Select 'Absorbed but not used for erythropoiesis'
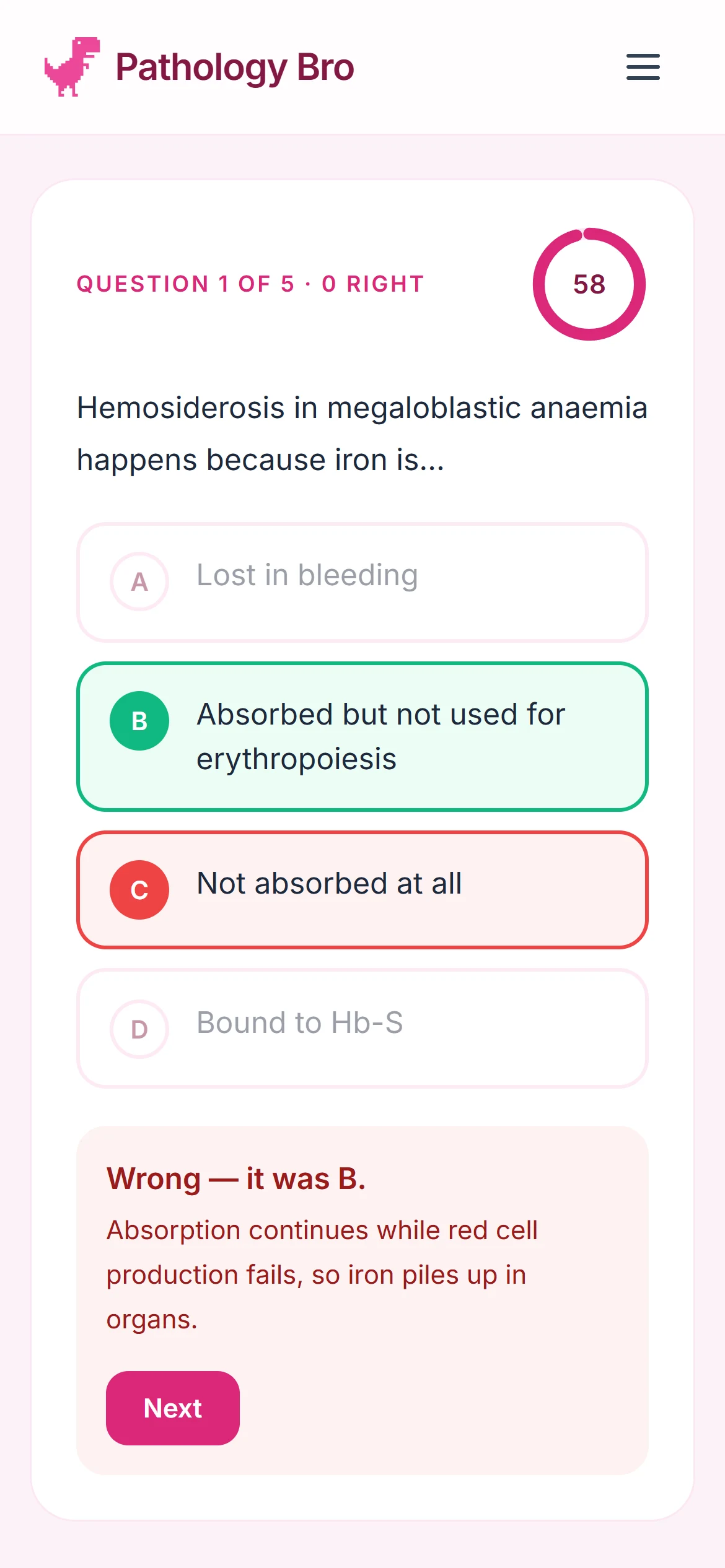Image resolution: width=725 pixels, height=1568 pixels. [x=362, y=736]
